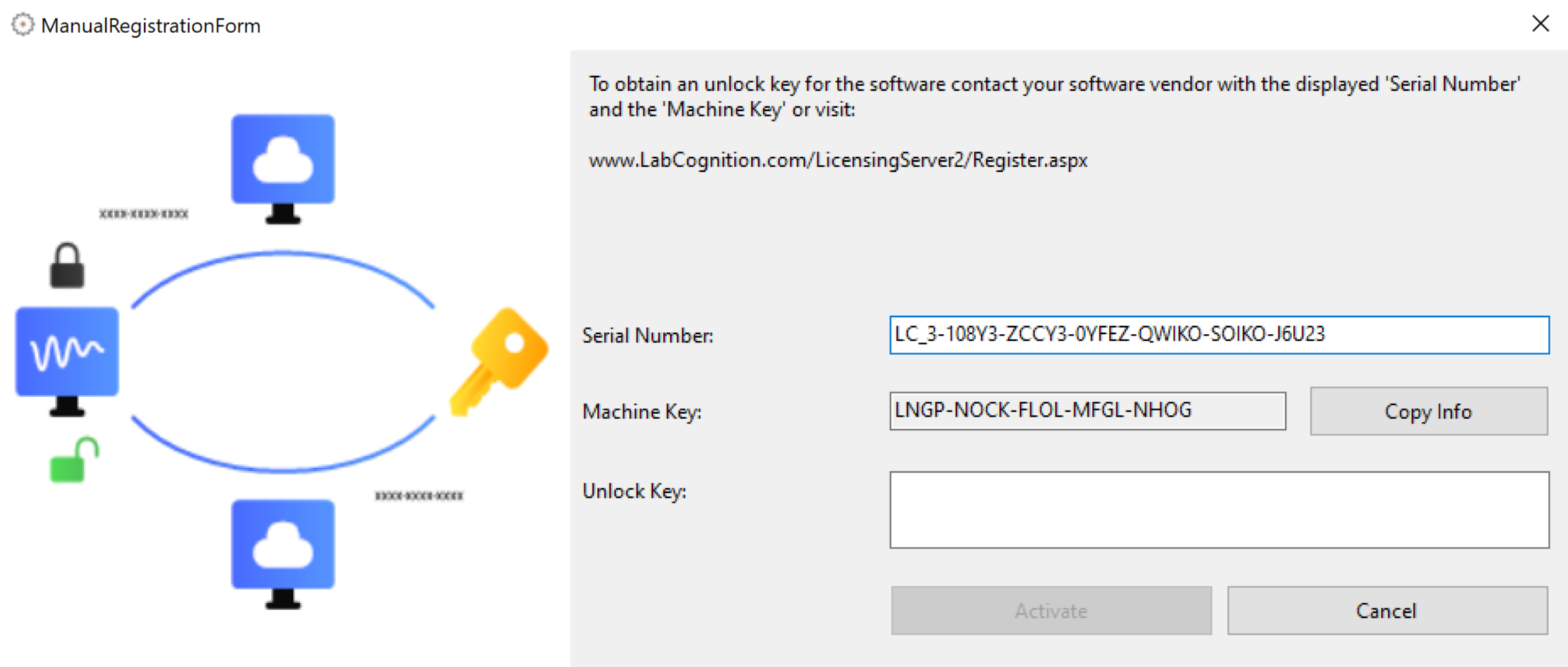The width and height of the screenshot is (1568, 667).
Task: Click the LabCognition registration URL text
Action: tap(838, 160)
